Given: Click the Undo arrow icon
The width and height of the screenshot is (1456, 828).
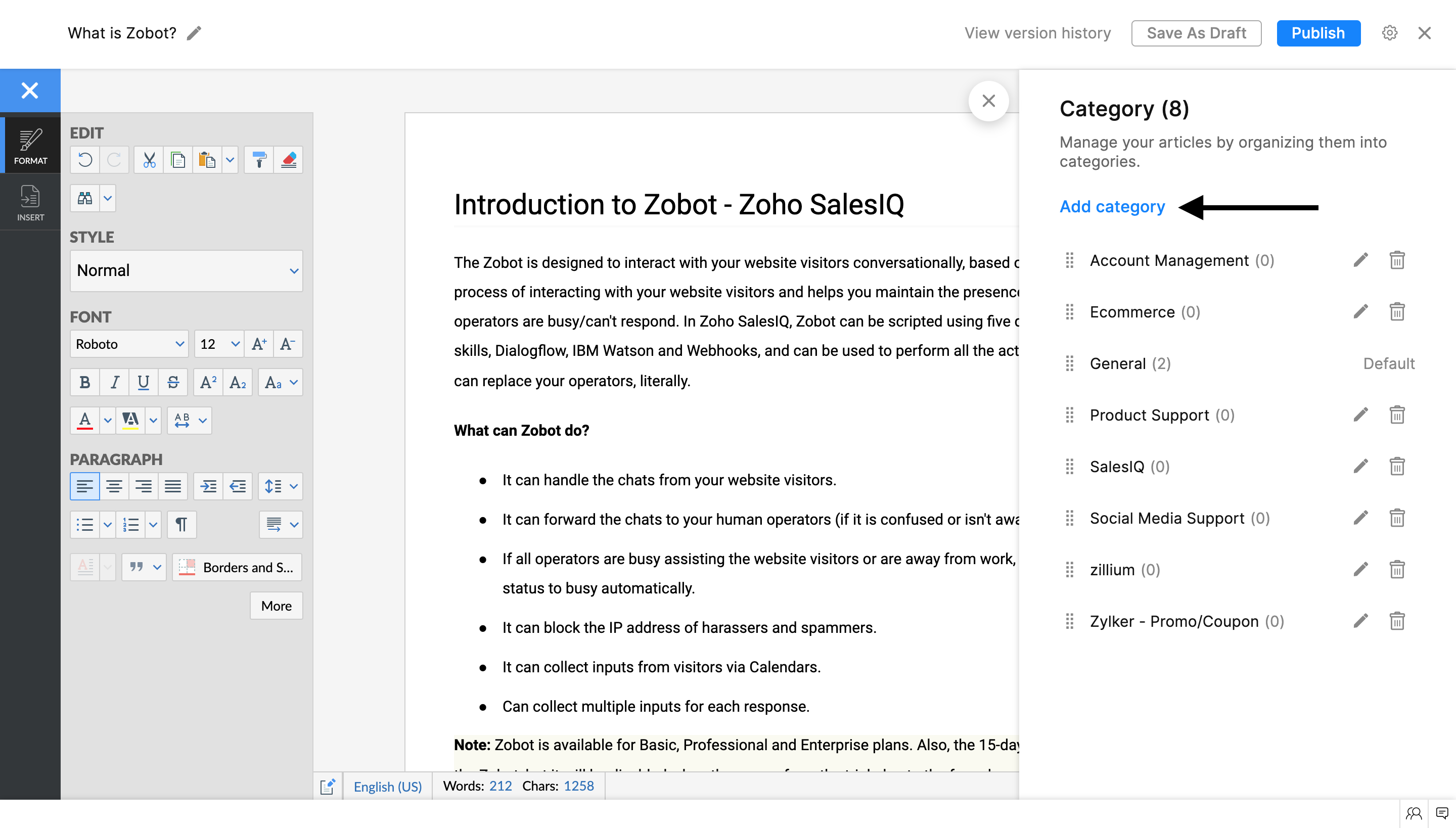Looking at the screenshot, I should [x=85, y=160].
